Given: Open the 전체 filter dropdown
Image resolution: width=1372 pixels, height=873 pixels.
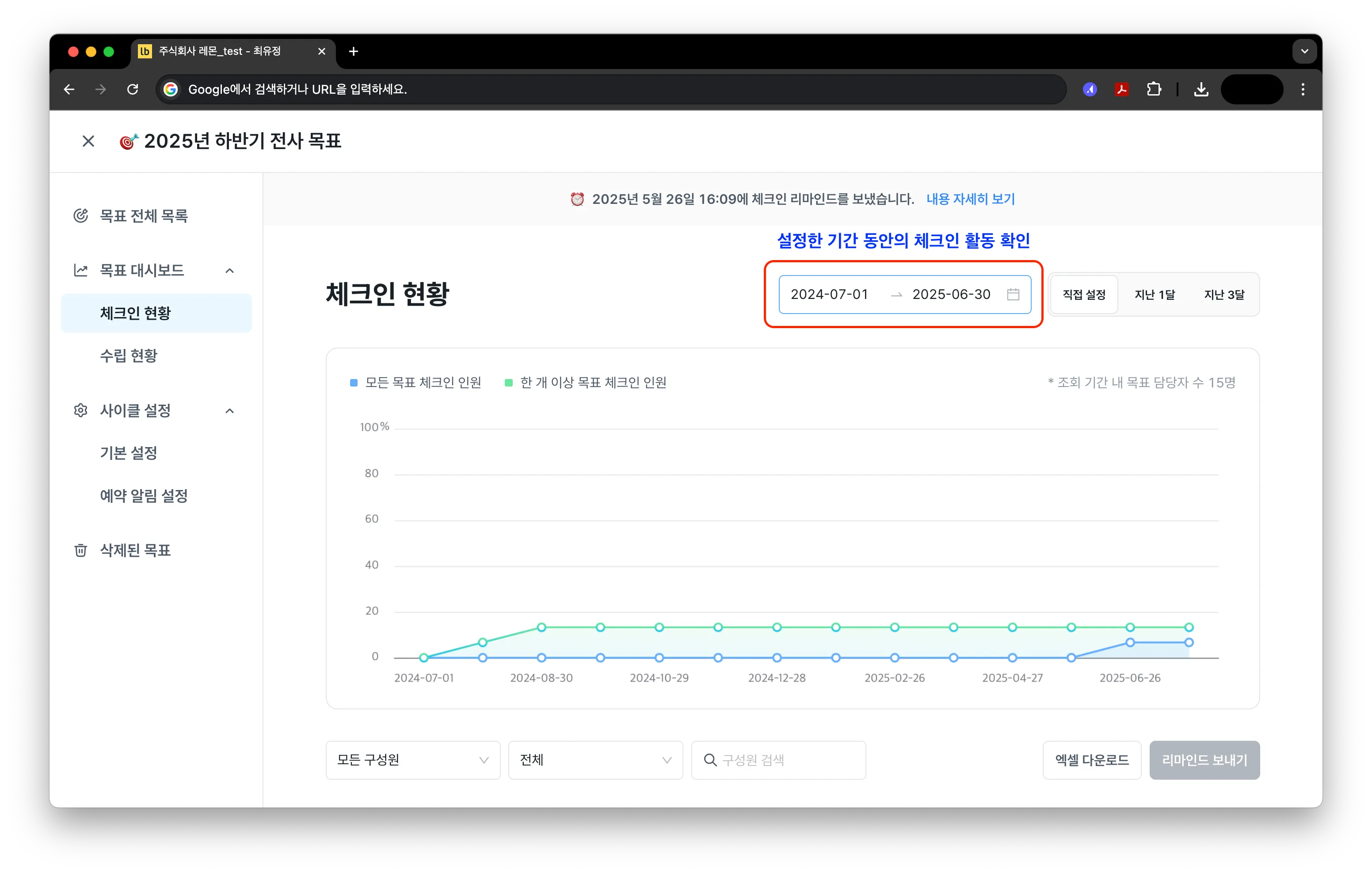Looking at the screenshot, I should [x=595, y=760].
